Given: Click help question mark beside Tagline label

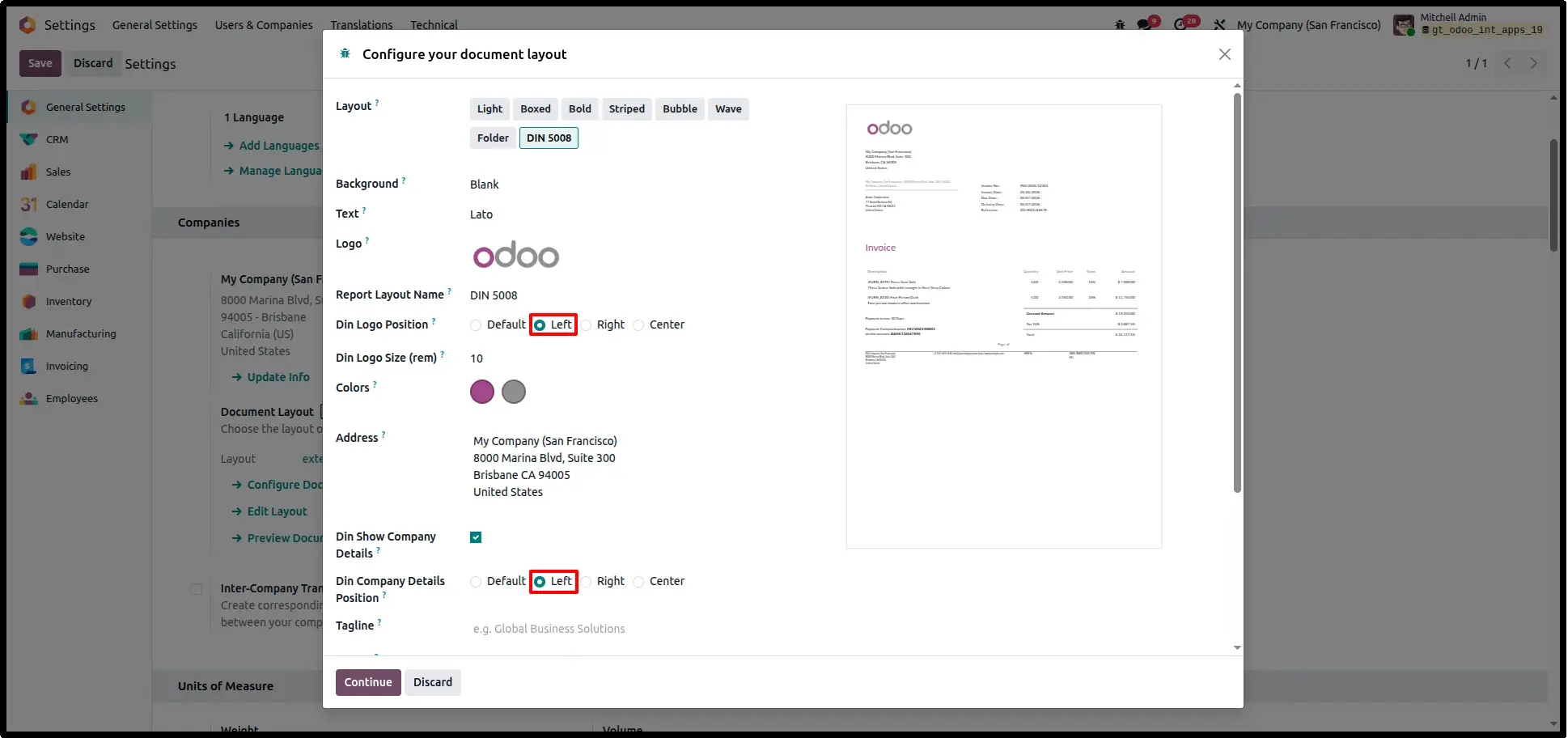Looking at the screenshot, I should tap(379, 622).
